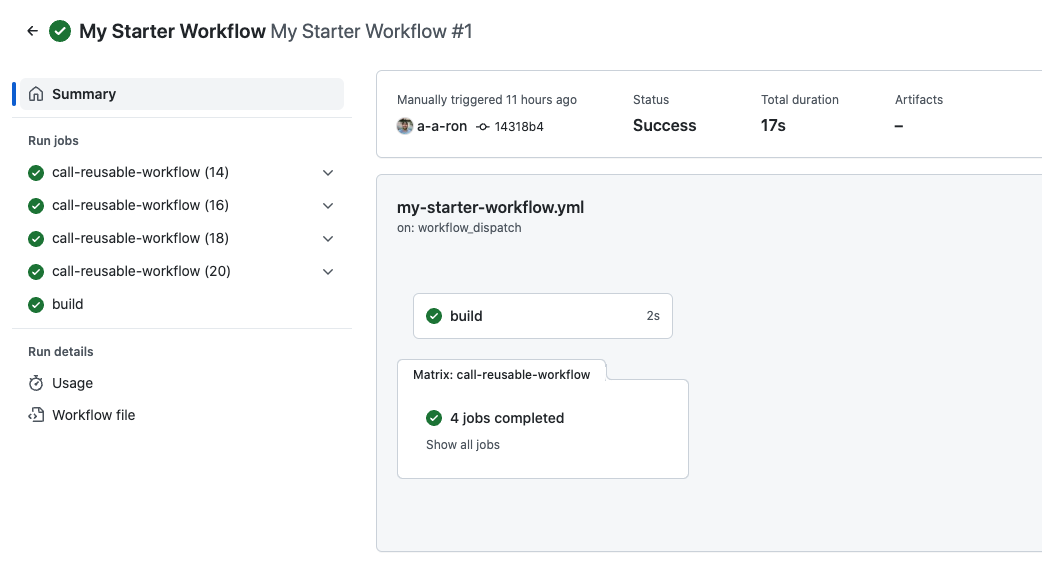Screen dimensions: 1042x564
Task: Click 'Show all jobs' in the matrix card
Action: [463, 444]
